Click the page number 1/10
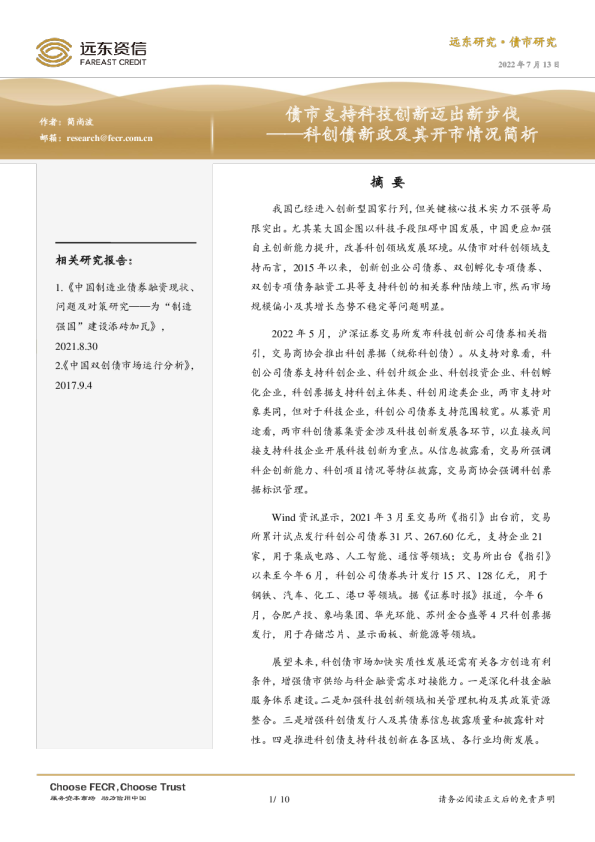This screenshot has width=595, height=842. point(279,799)
